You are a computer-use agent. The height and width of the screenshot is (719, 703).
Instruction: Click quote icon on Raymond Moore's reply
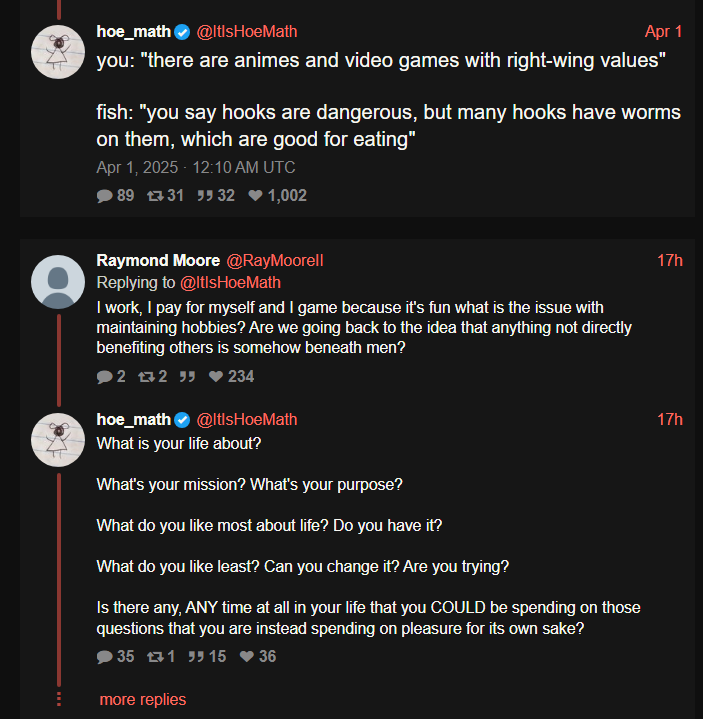187,377
